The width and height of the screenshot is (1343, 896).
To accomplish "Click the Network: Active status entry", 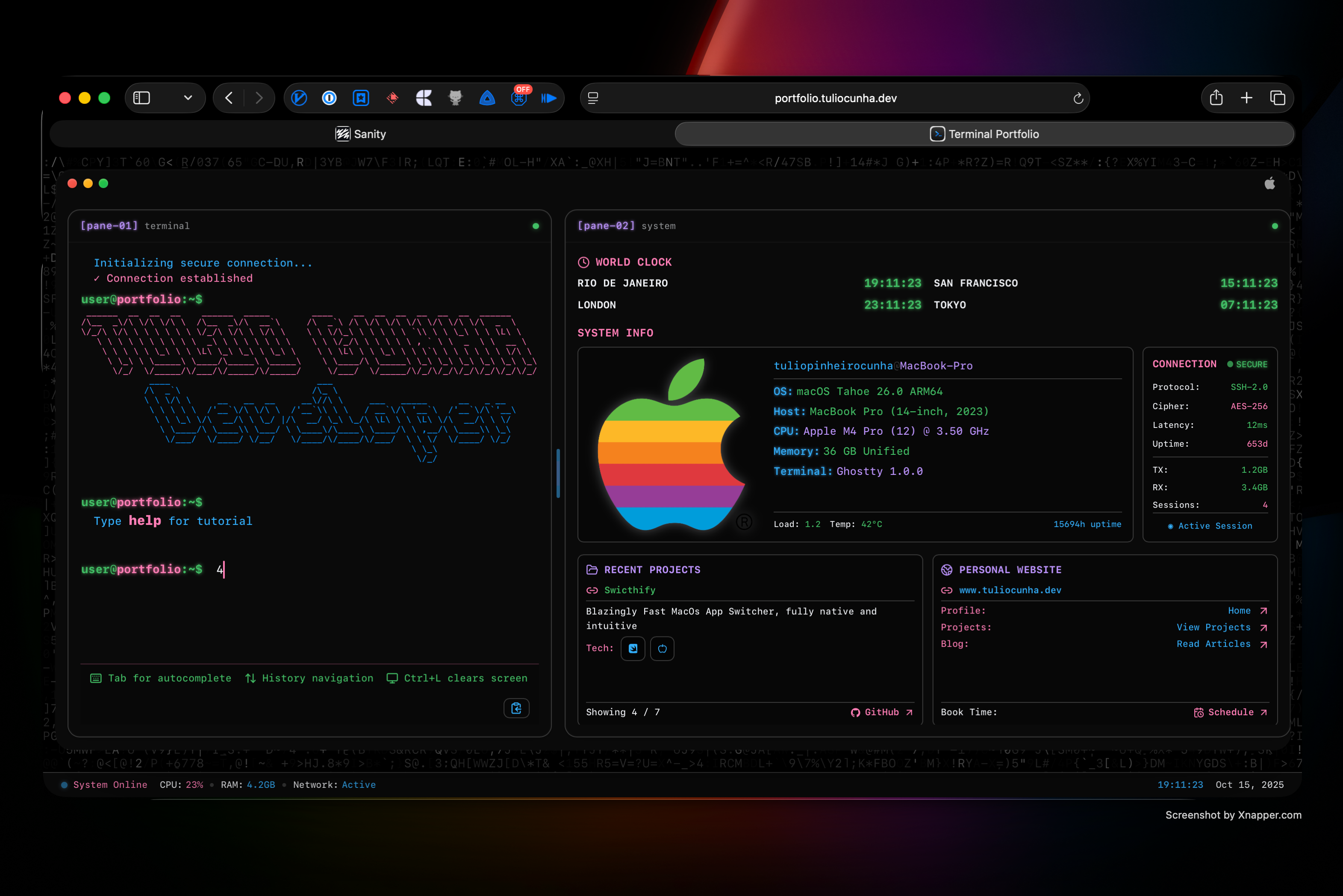I will [334, 784].
